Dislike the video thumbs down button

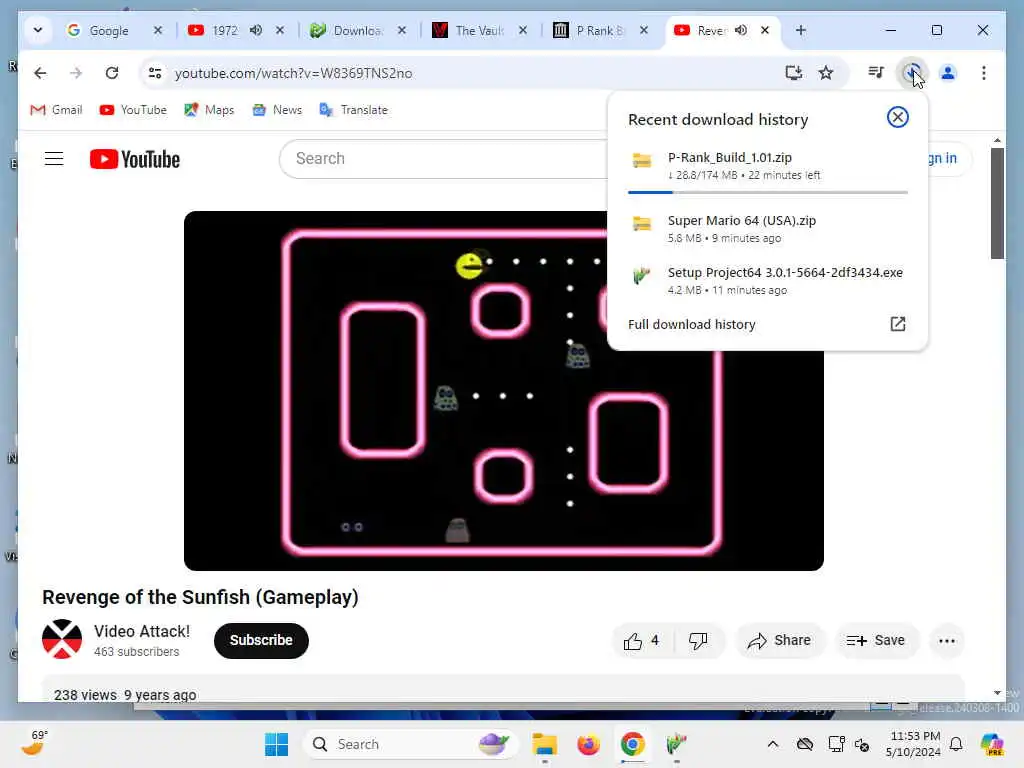698,641
